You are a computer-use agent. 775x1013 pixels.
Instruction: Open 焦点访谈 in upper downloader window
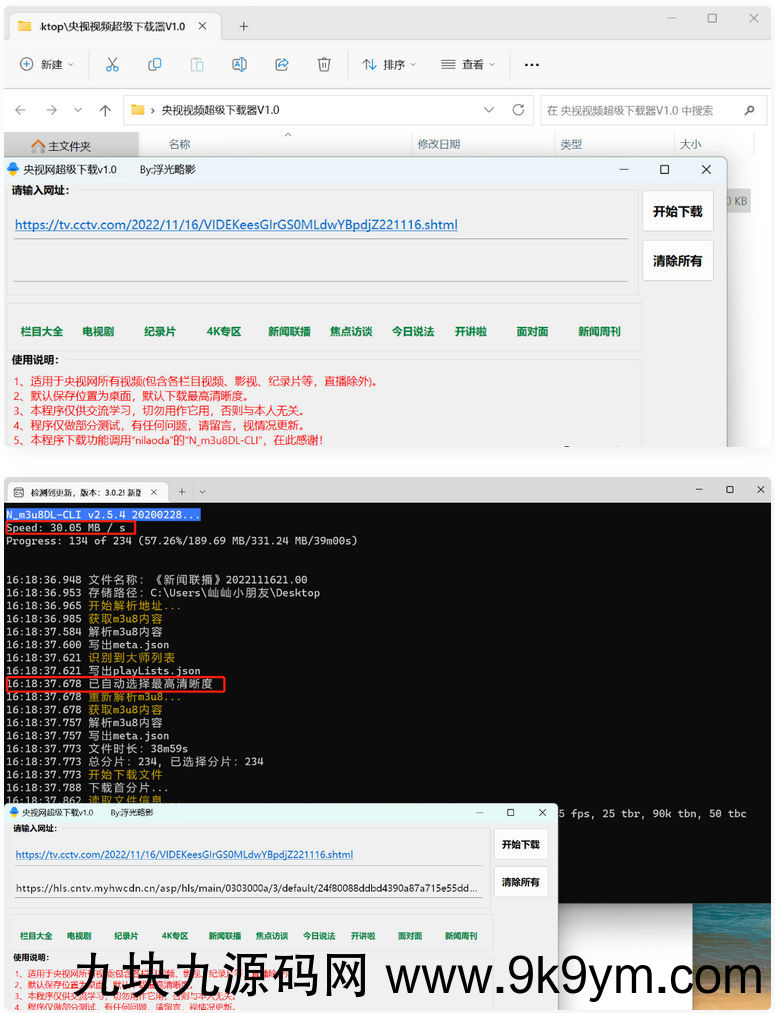coord(351,331)
